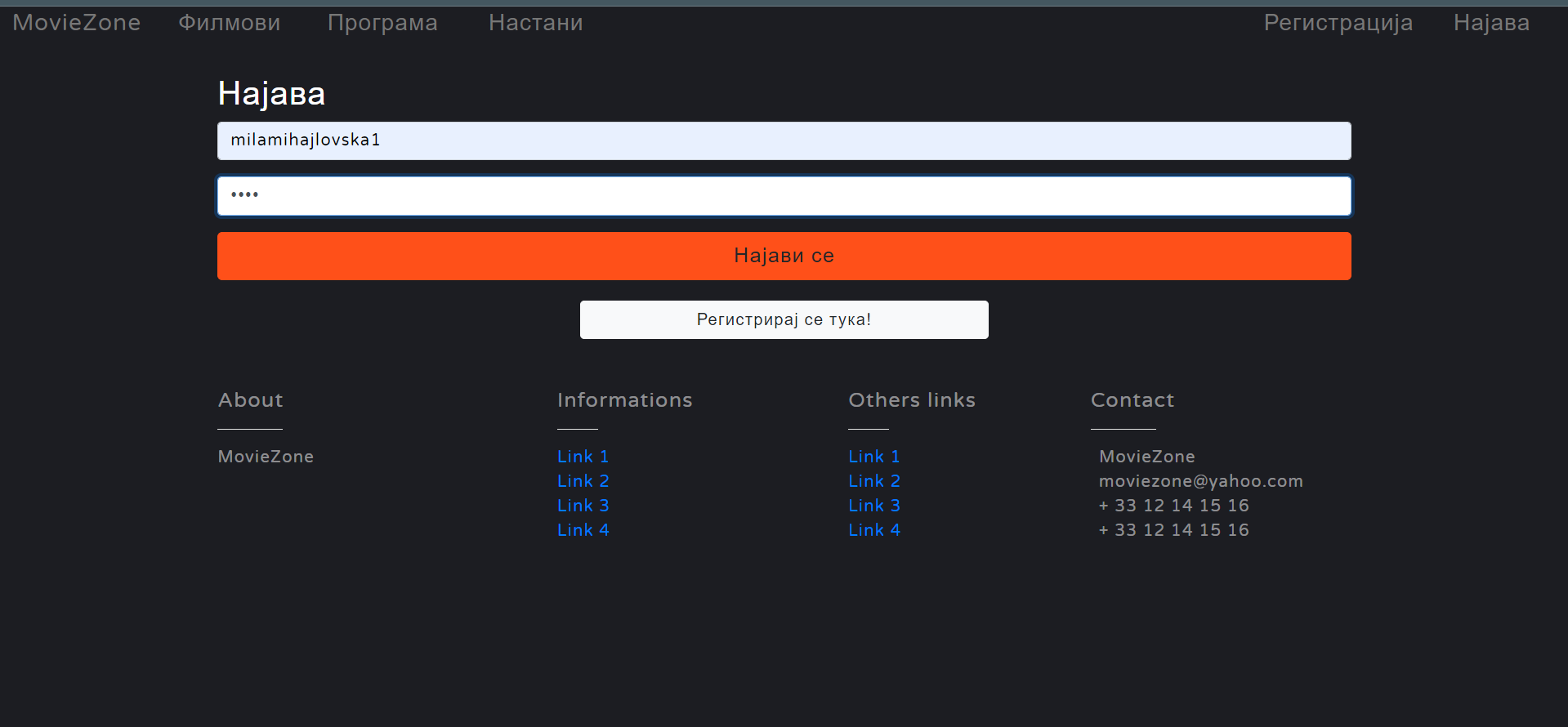The height and width of the screenshot is (727, 1568).
Task: Open Link 1 under Informations
Action: click(x=583, y=457)
